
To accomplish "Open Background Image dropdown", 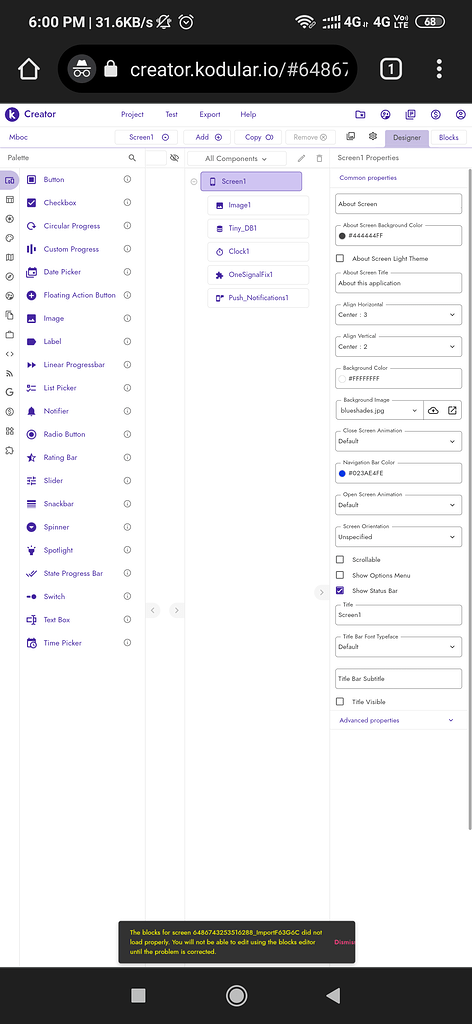I will (x=379, y=410).
